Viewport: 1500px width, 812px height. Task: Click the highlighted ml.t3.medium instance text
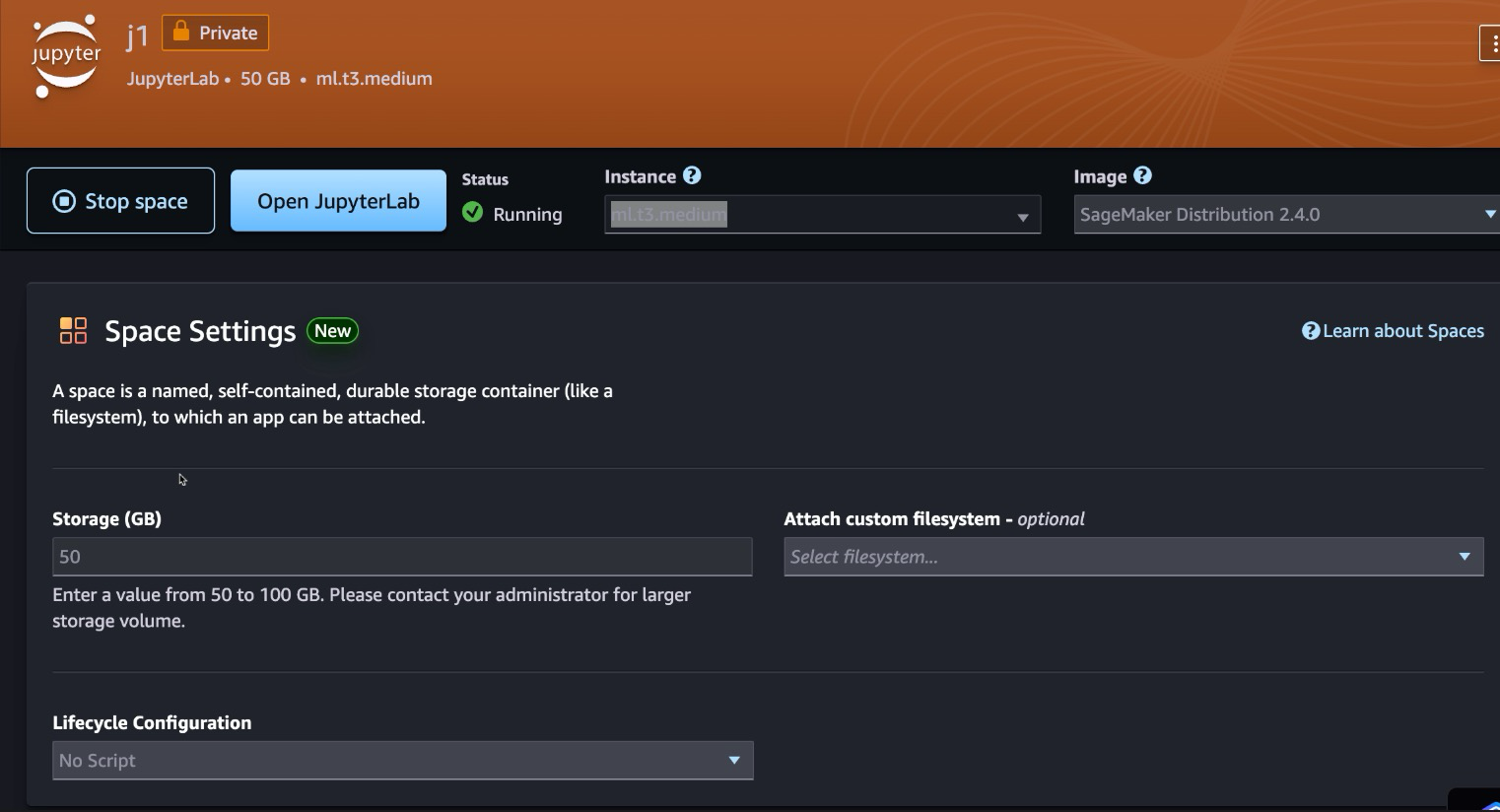668,214
